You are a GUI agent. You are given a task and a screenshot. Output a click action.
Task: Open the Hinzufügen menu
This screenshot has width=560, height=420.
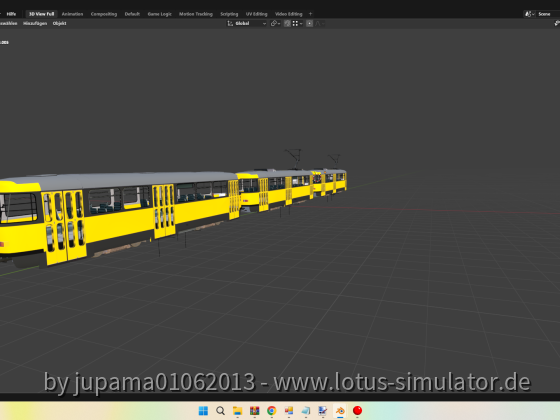tap(35, 23)
